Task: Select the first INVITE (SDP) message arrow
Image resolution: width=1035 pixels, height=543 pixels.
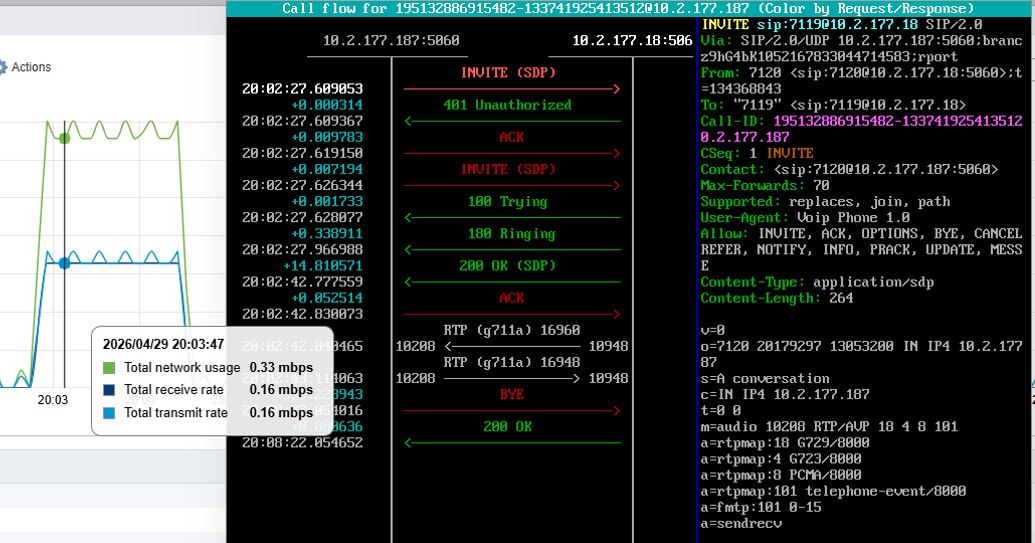Action: click(512, 88)
